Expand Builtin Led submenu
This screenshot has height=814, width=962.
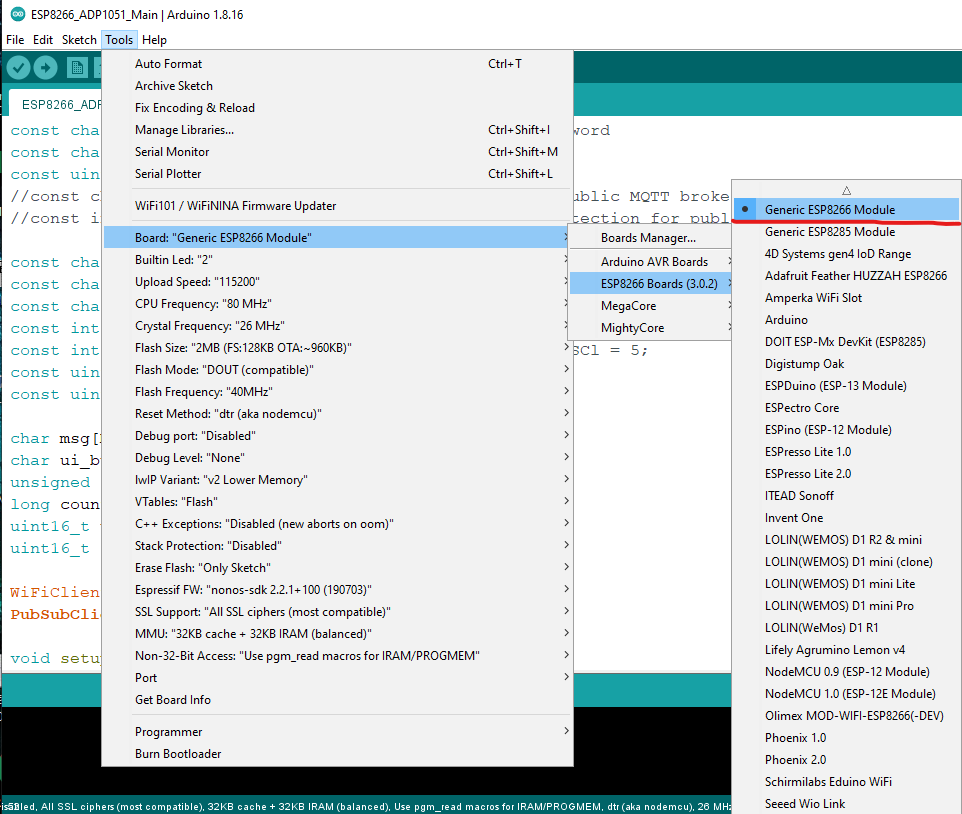click(339, 260)
